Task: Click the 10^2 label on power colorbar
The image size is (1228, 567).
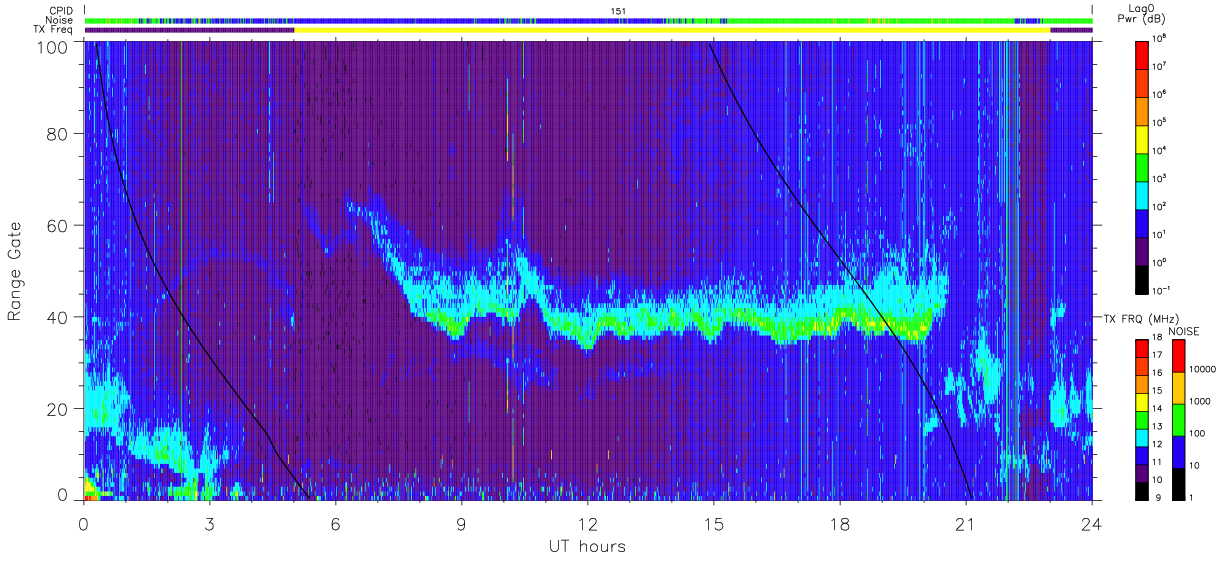Action: [x=1160, y=206]
